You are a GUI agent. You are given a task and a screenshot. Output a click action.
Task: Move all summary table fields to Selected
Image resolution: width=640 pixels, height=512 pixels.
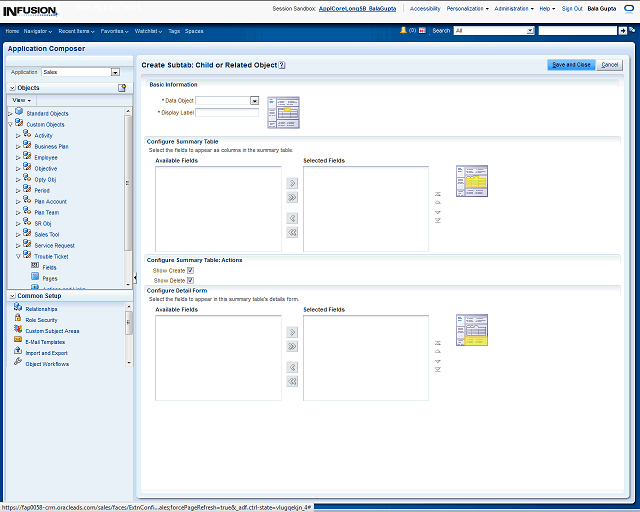(292, 198)
